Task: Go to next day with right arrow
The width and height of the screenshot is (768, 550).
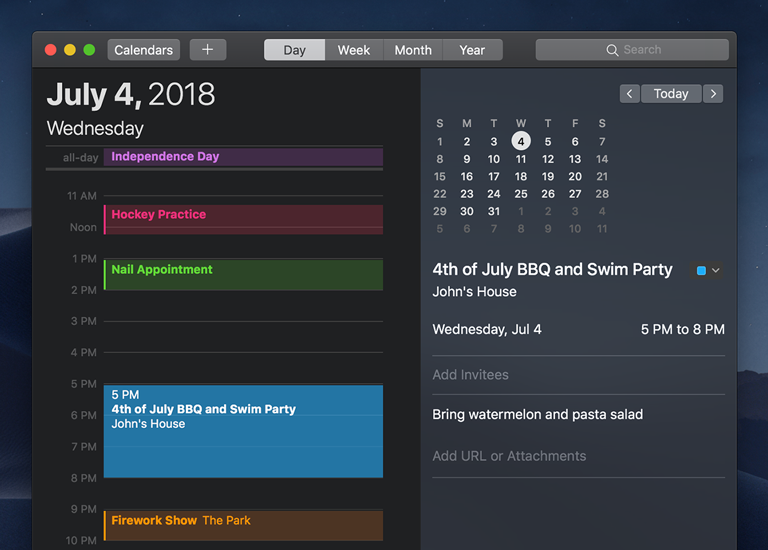Action: (713, 94)
